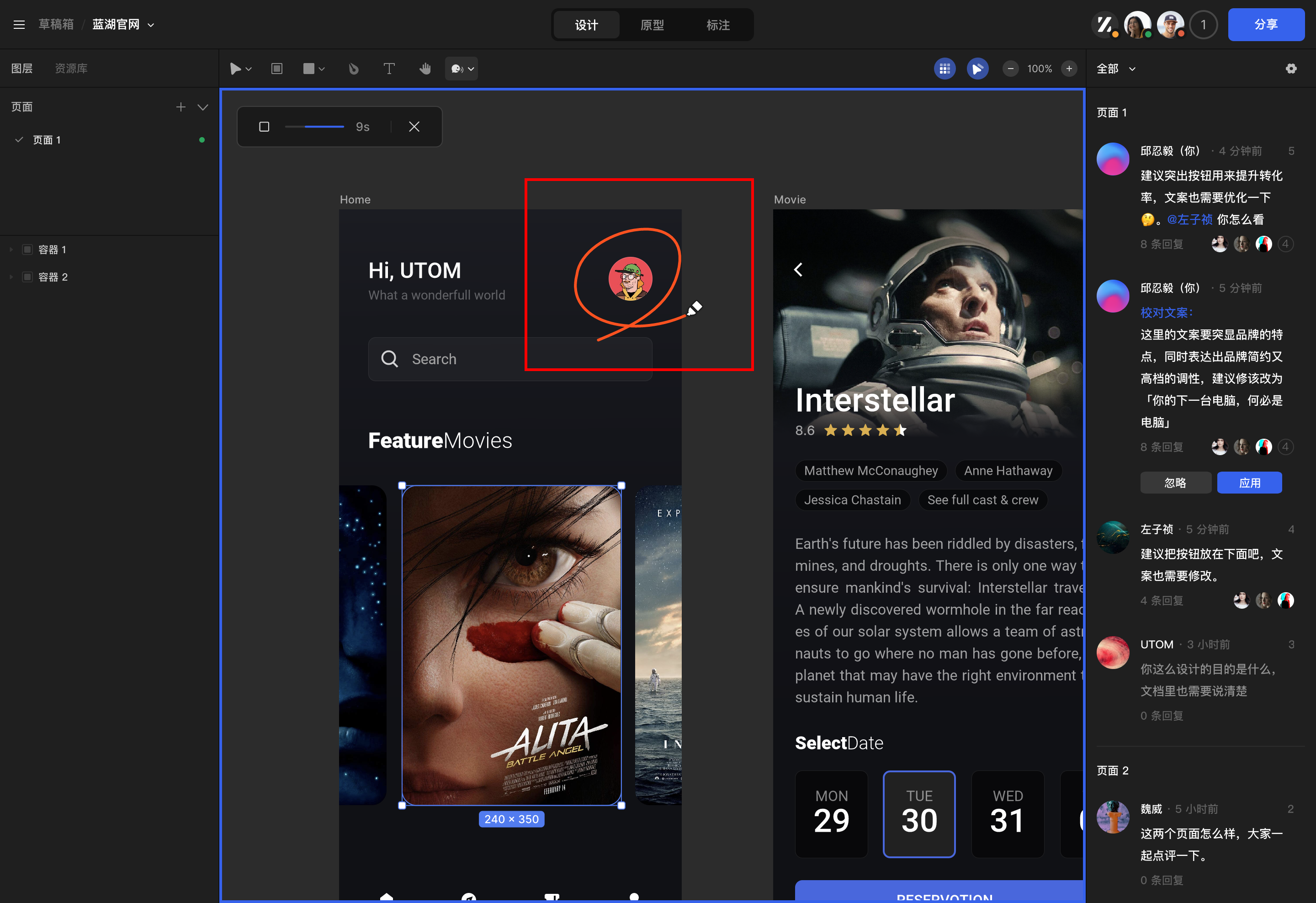Pick the pen drawing tool
Image resolution: width=1316 pixels, height=903 pixels.
pyautogui.click(x=353, y=69)
